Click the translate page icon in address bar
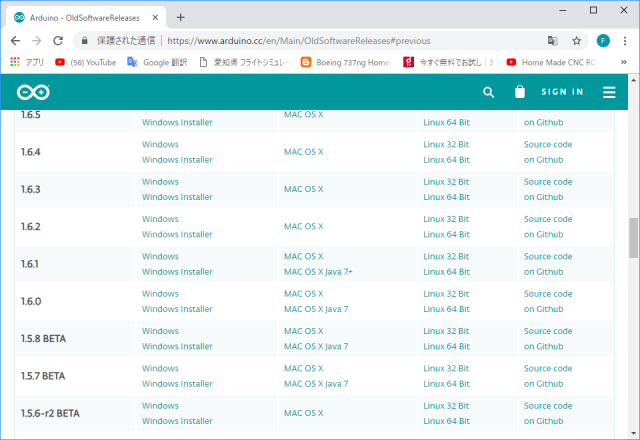Image resolution: width=640 pixels, height=440 pixels. [552, 41]
